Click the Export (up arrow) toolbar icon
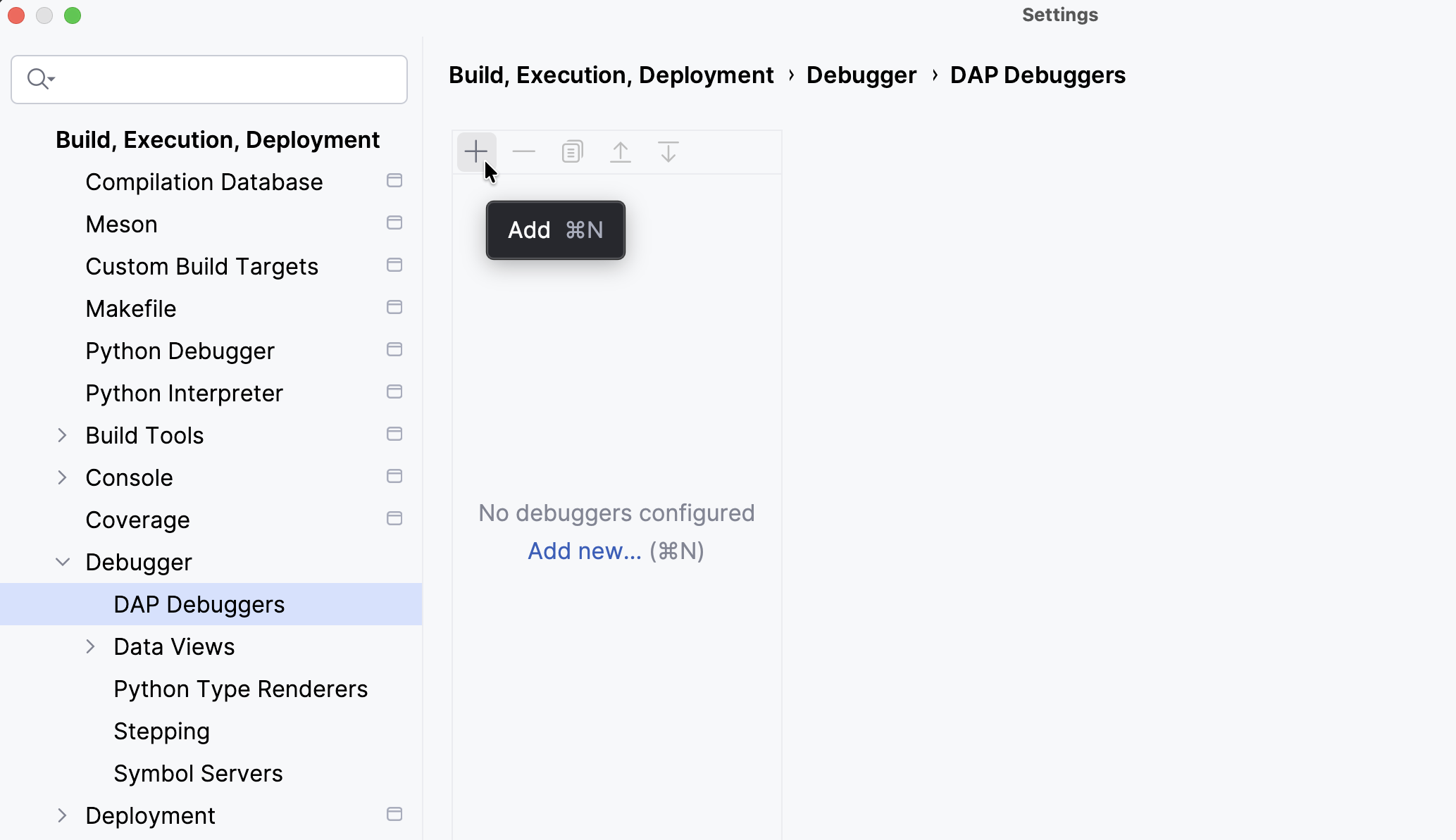The image size is (1456, 840). [620, 151]
